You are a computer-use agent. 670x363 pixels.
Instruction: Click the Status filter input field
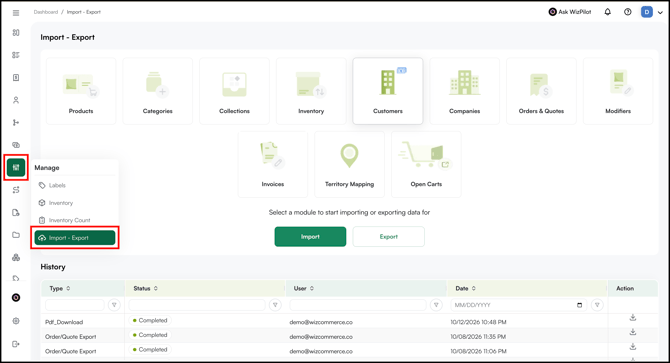pos(197,305)
